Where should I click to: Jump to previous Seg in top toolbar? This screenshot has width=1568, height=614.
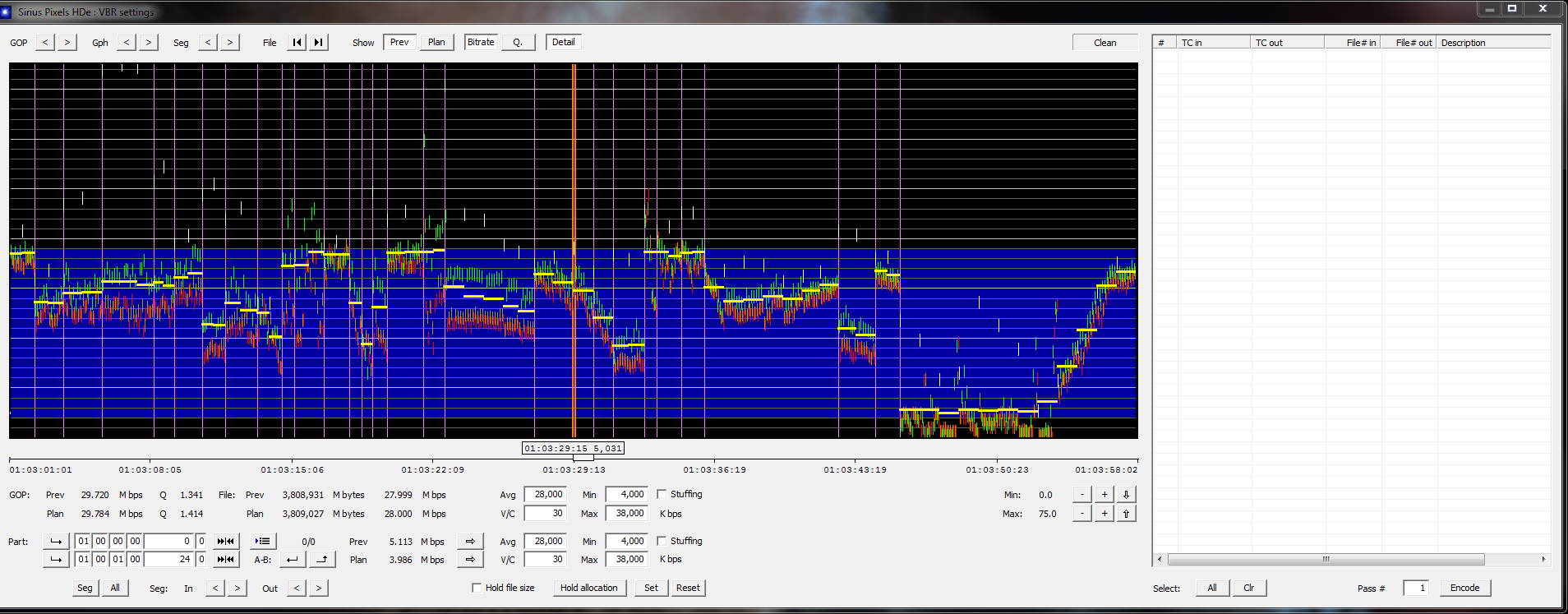point(208,43)
